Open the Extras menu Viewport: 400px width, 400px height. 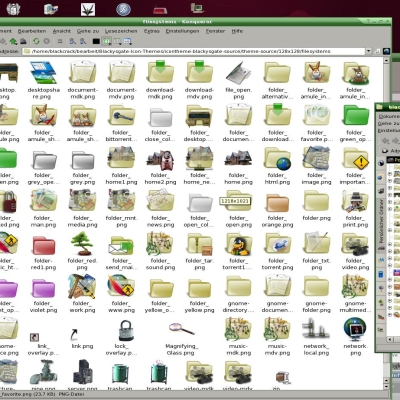coord(152,31)
